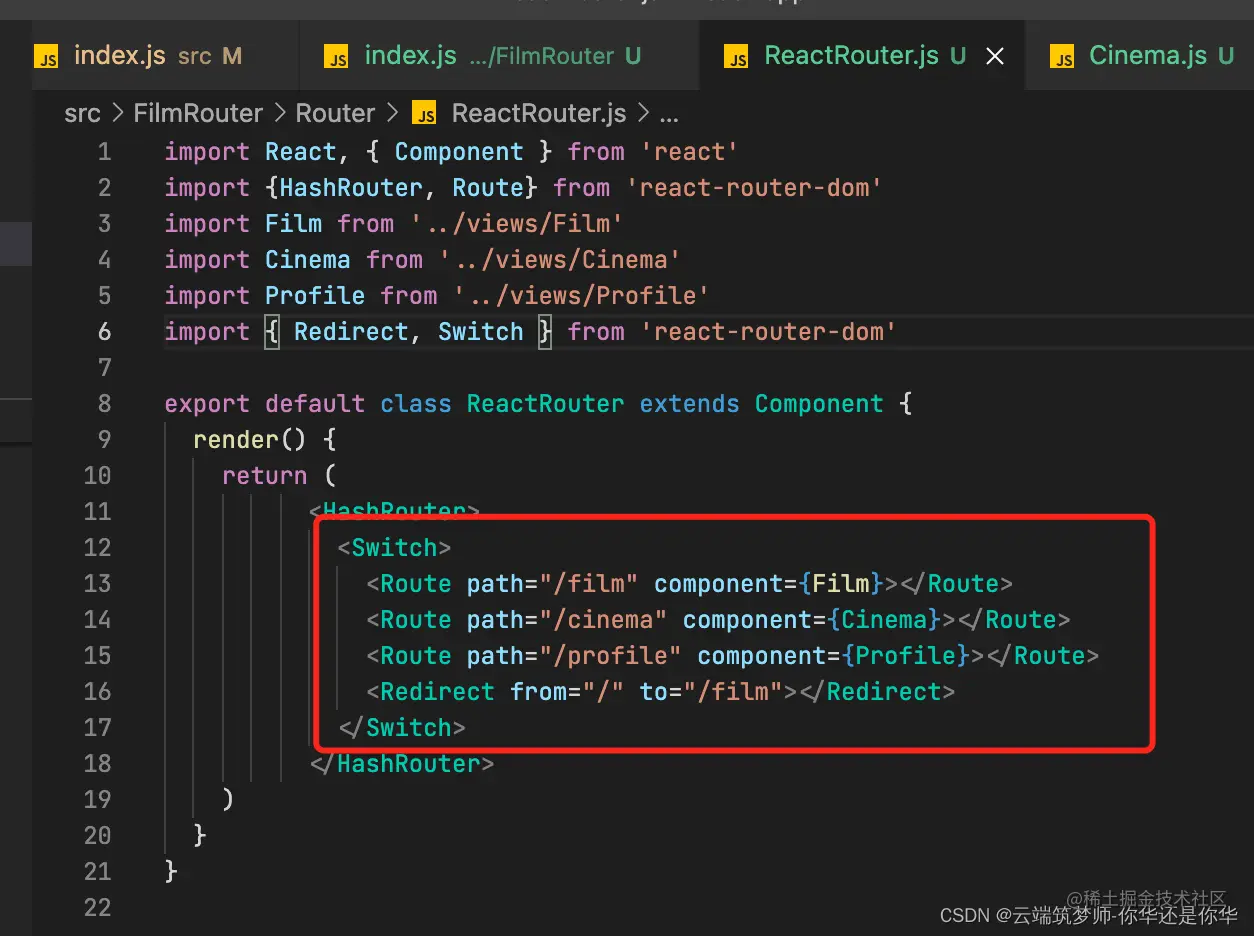Click path="/profile" attribute on line 15

pos(574,656)
